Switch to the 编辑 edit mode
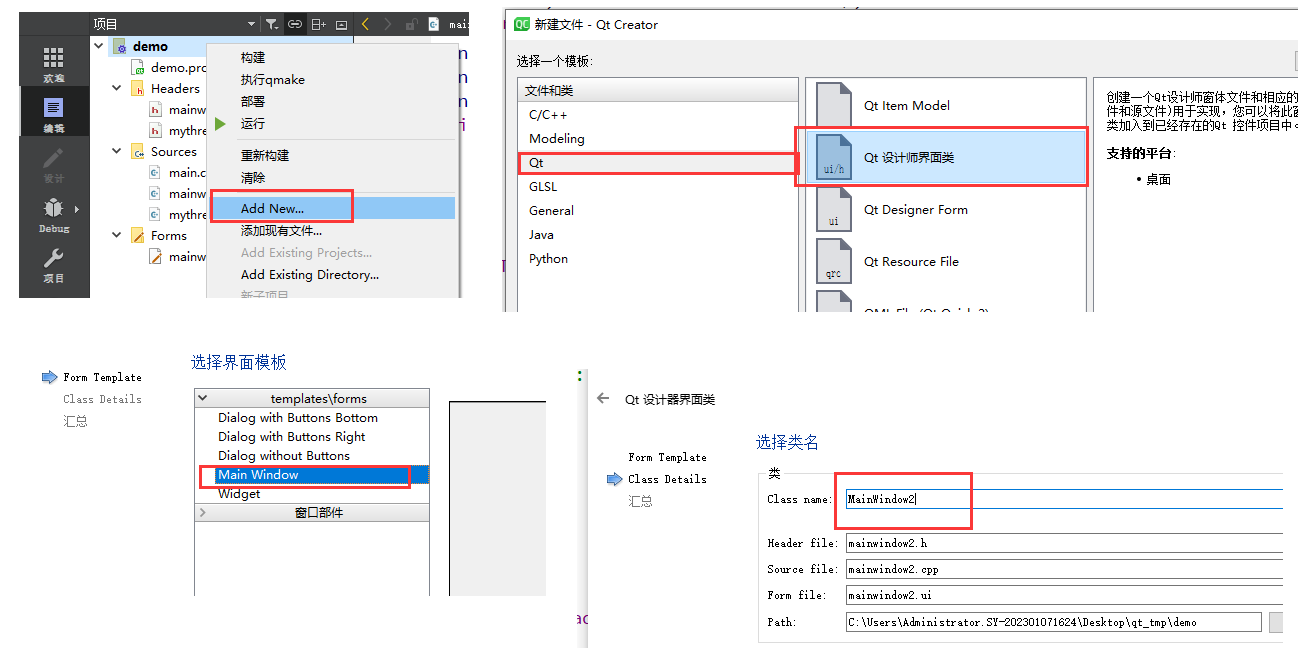Viewport: 1302px width, 648px height. click(53, 113)
